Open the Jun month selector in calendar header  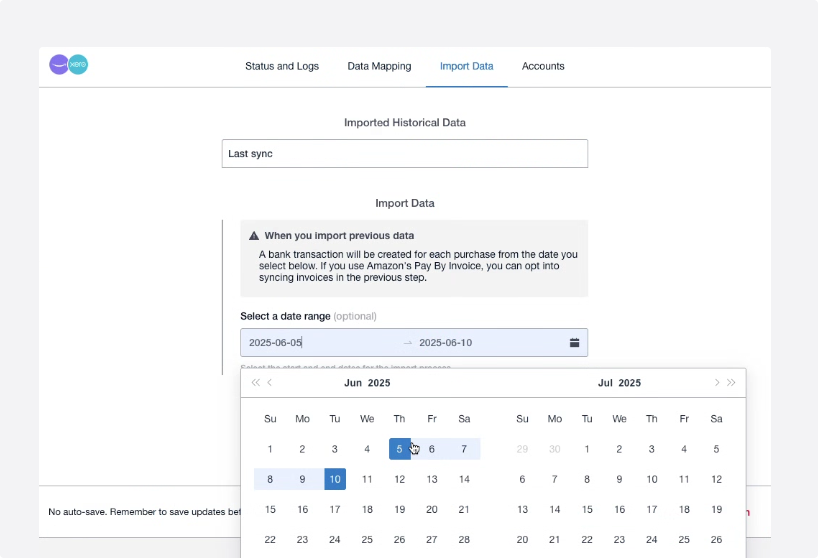(x=353, y=383)
